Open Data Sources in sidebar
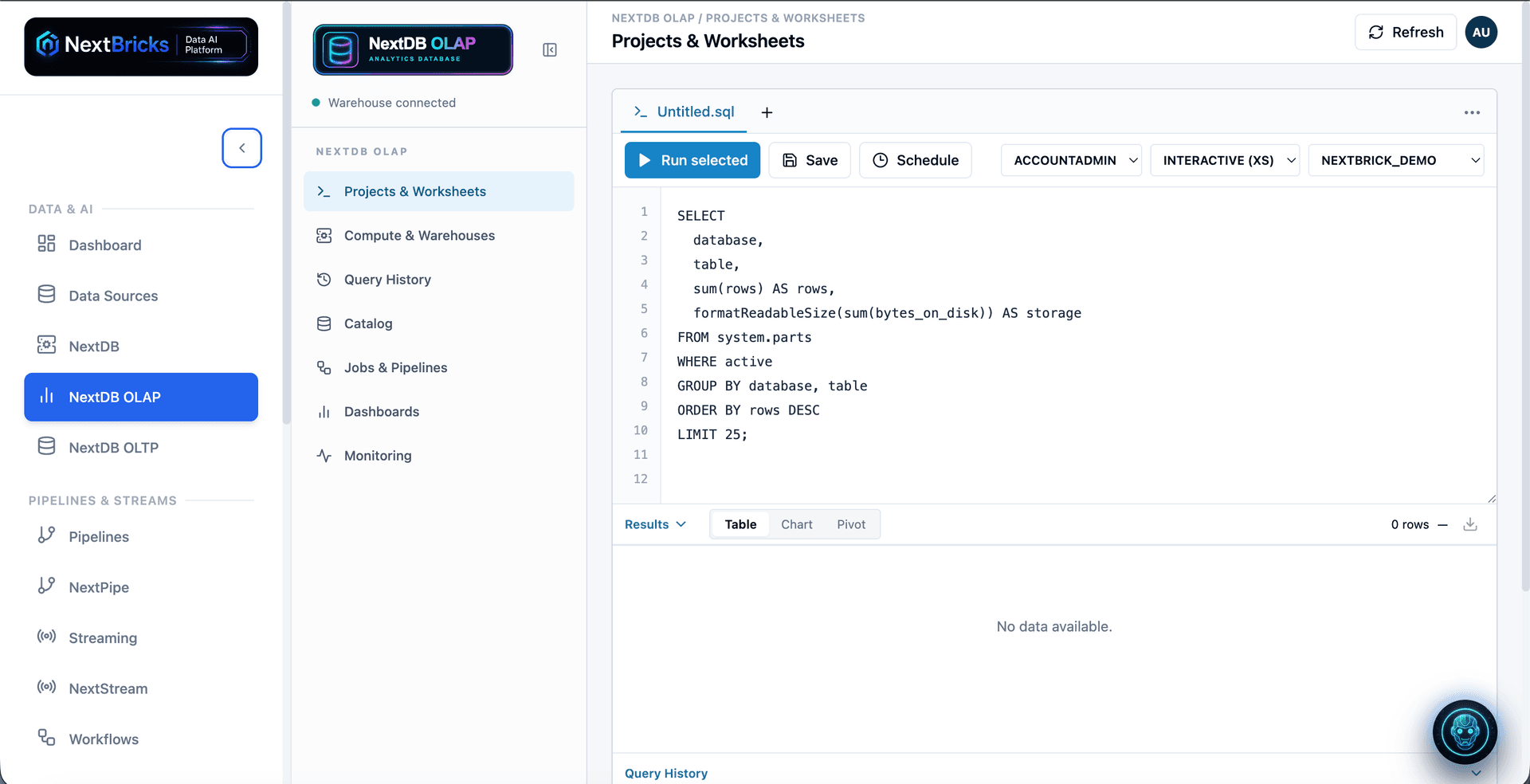This screenshot has width=1530, height=784. pyautogui.click(x=141, y=296)
